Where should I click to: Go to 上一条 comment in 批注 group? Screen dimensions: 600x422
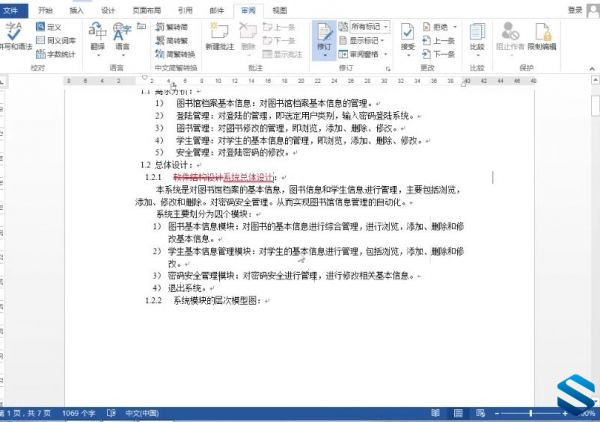tap(279, 27)
